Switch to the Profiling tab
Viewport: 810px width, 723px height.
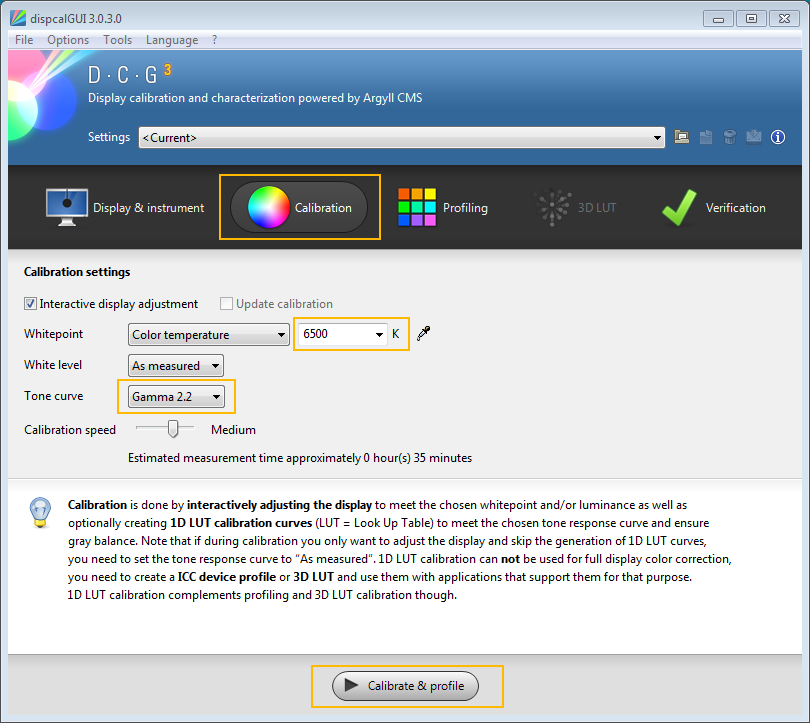click(442, 208)
